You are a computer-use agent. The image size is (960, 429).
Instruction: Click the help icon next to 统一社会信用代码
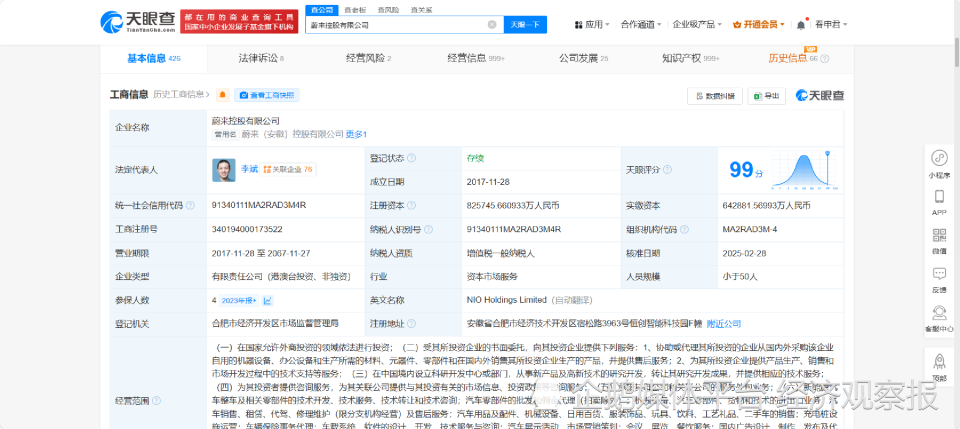[190, 206]
